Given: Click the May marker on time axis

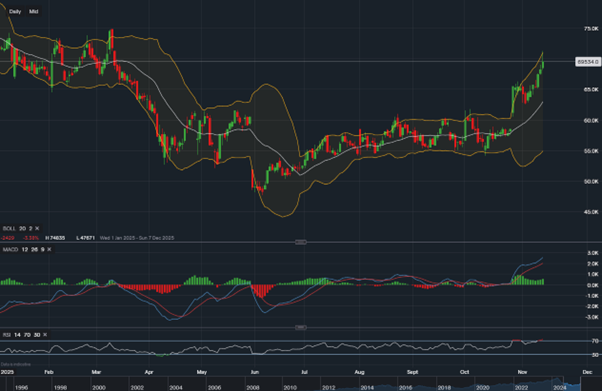Looking at the screenshot, I should pos(202,372).
